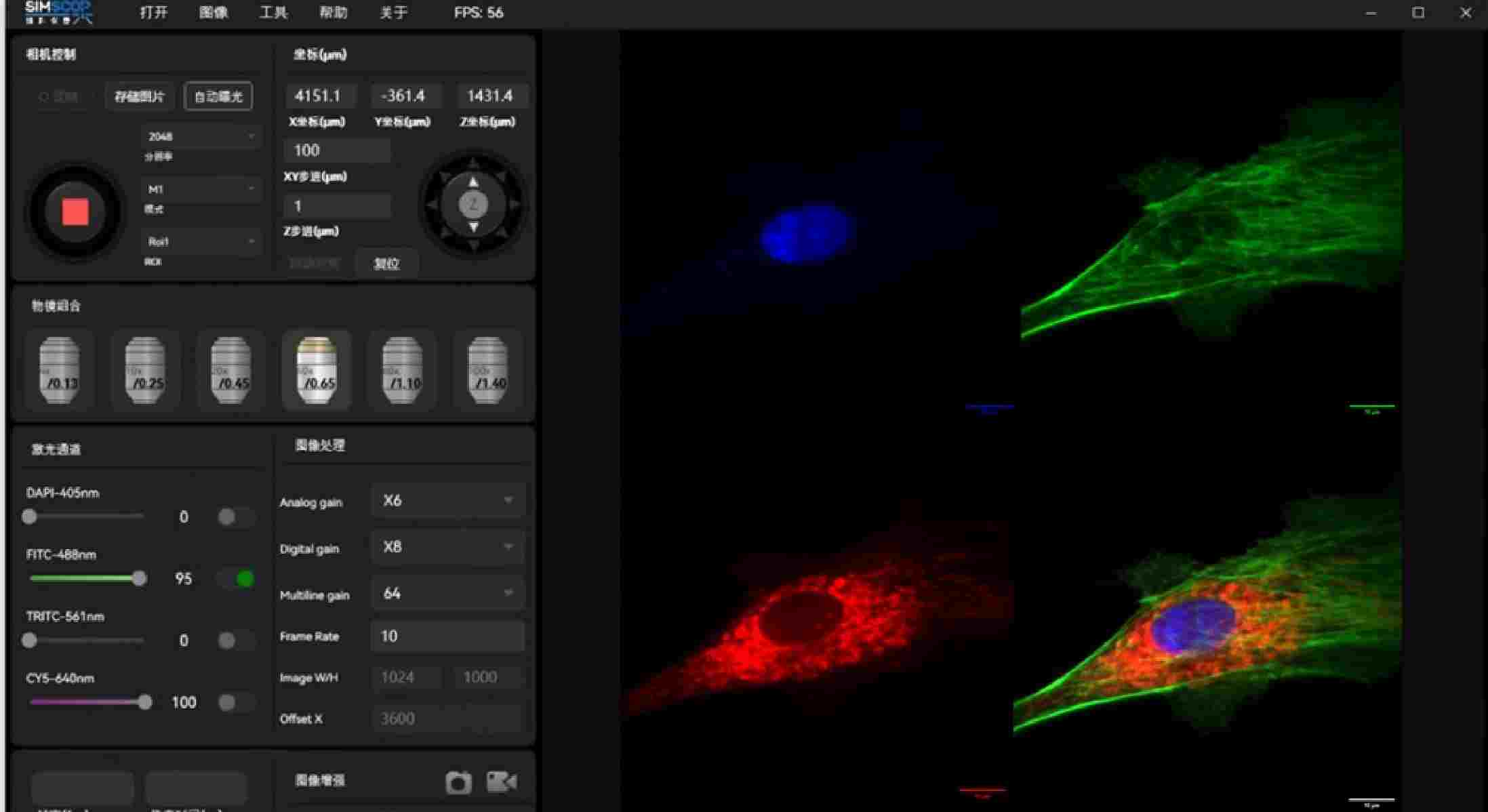The height and width of the screenshot is (812, 1488).
Task: Open the Multiline gain dropdown
Action: coord(447,594)
